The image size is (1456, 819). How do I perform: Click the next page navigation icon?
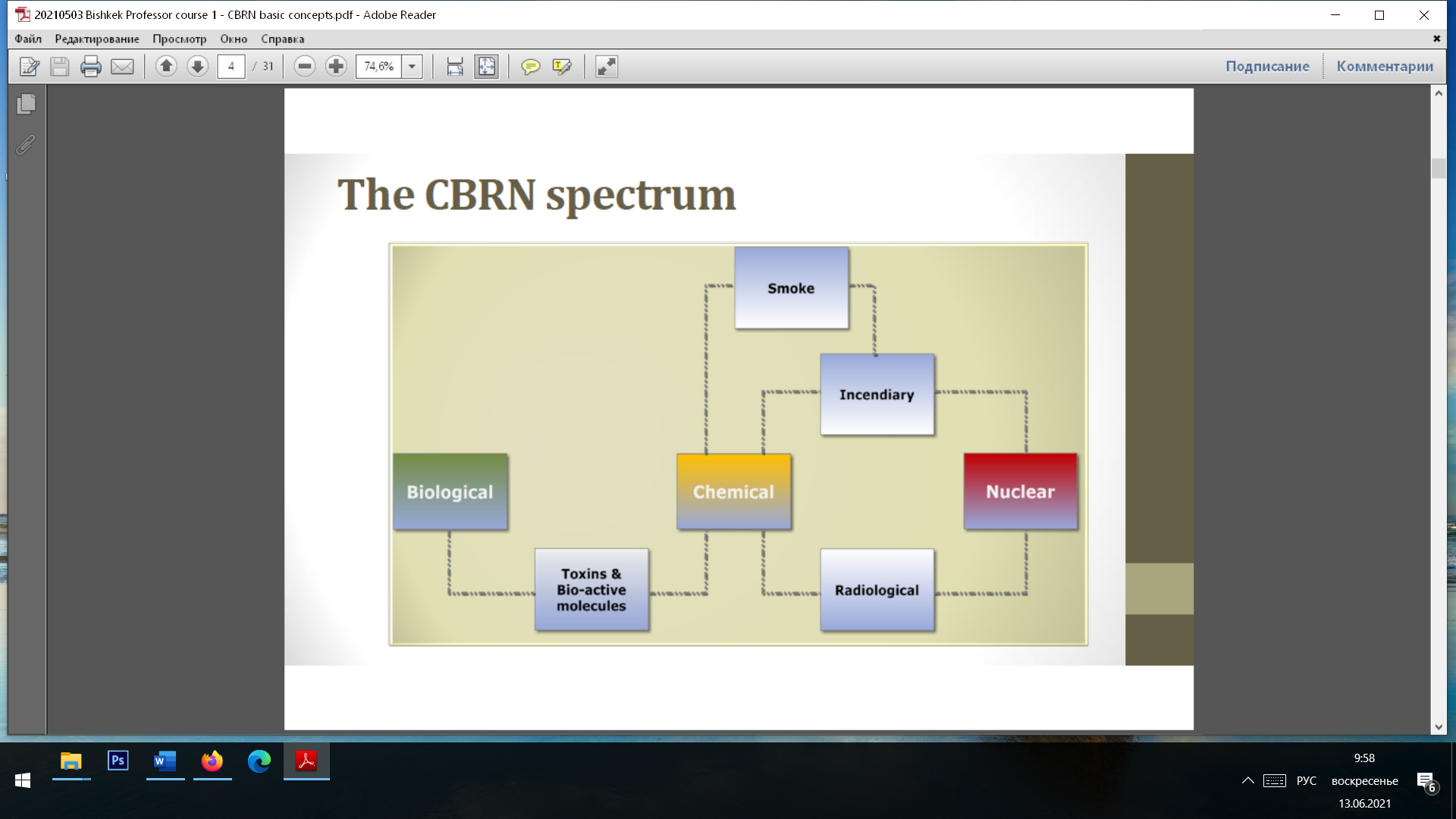tap(197, 66)
